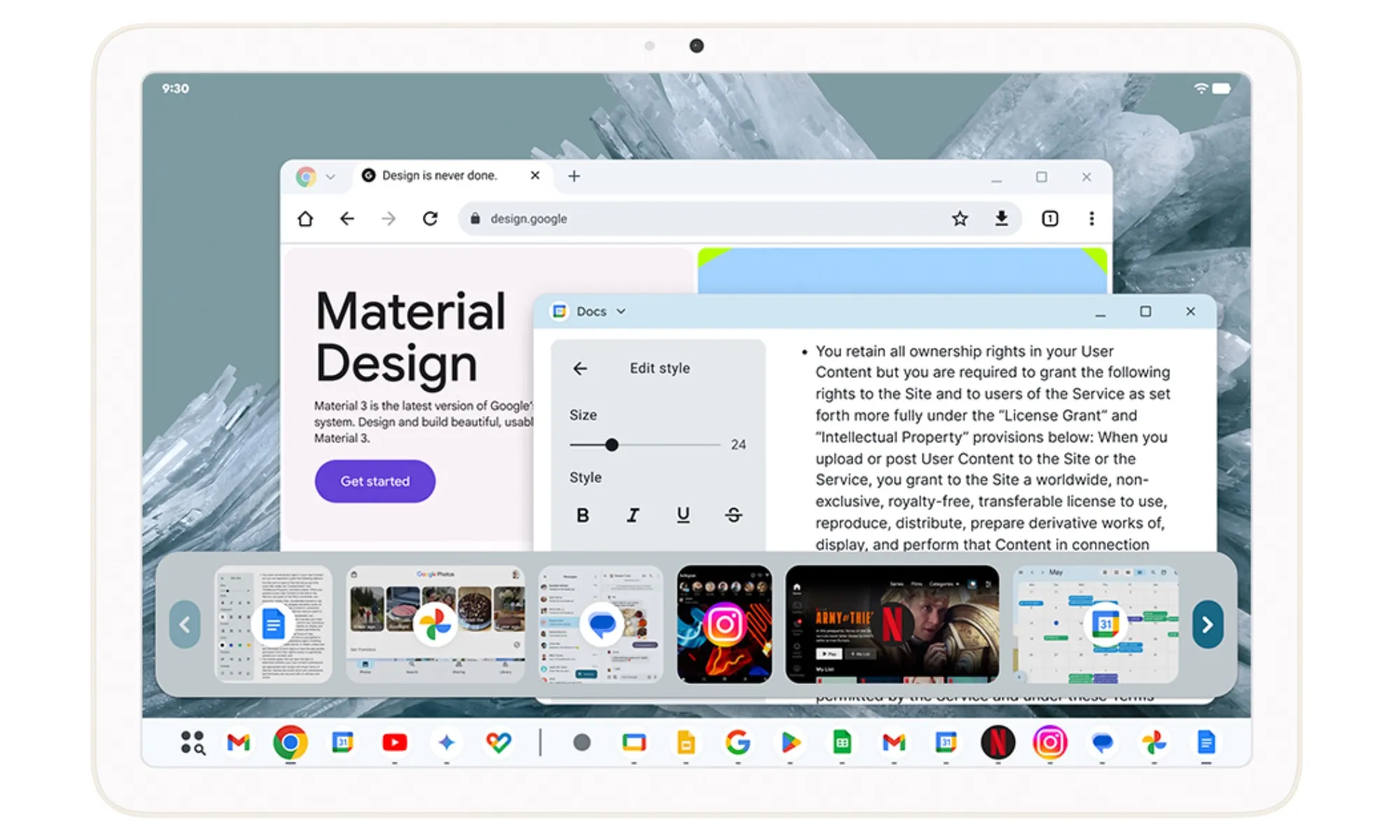Bookmark page with star icon
The height and width of the screenshot is (840, 1400).
click(960, 218)
